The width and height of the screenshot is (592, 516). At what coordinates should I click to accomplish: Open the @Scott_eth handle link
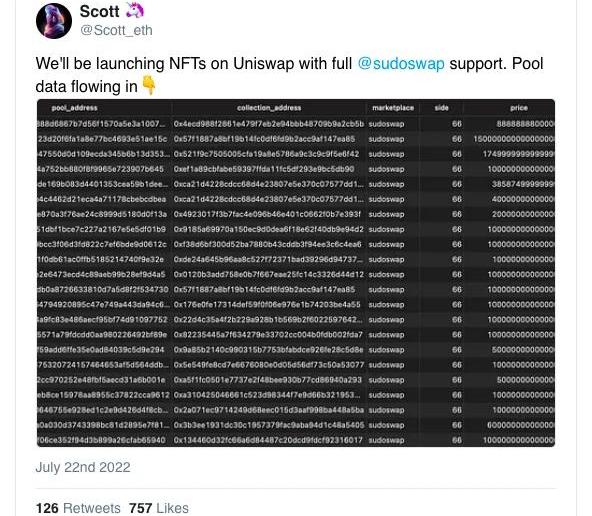[x=116, y=30]
